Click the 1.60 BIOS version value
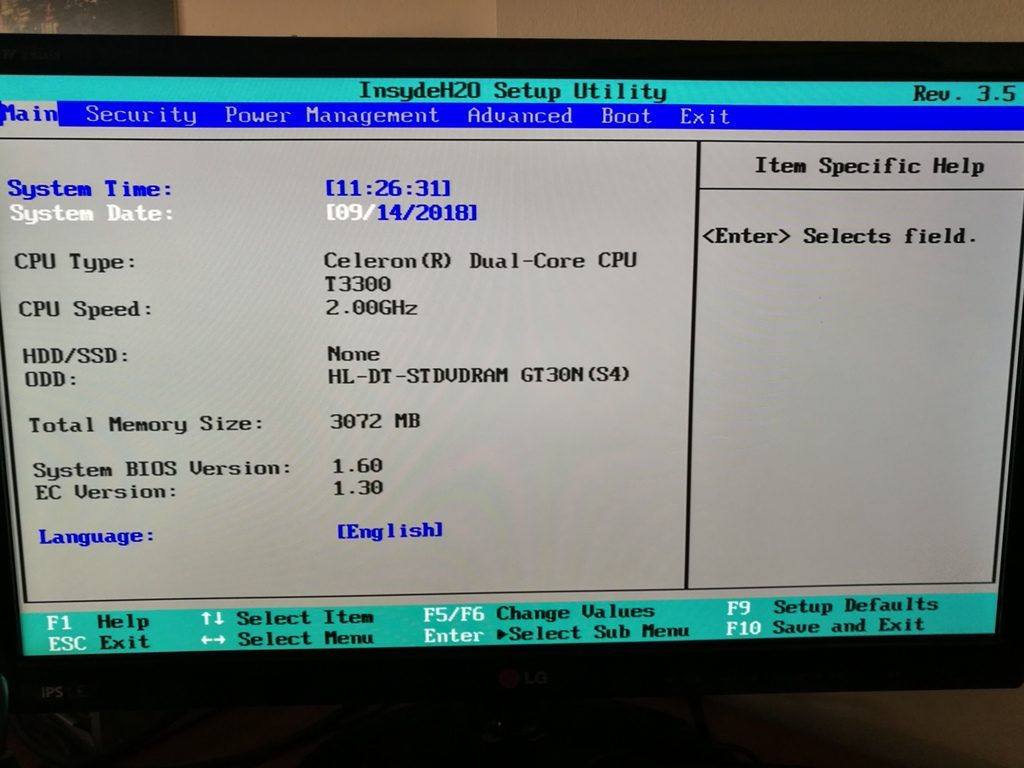This screenshot has width=1024, height=768. (x=357, y=466)
